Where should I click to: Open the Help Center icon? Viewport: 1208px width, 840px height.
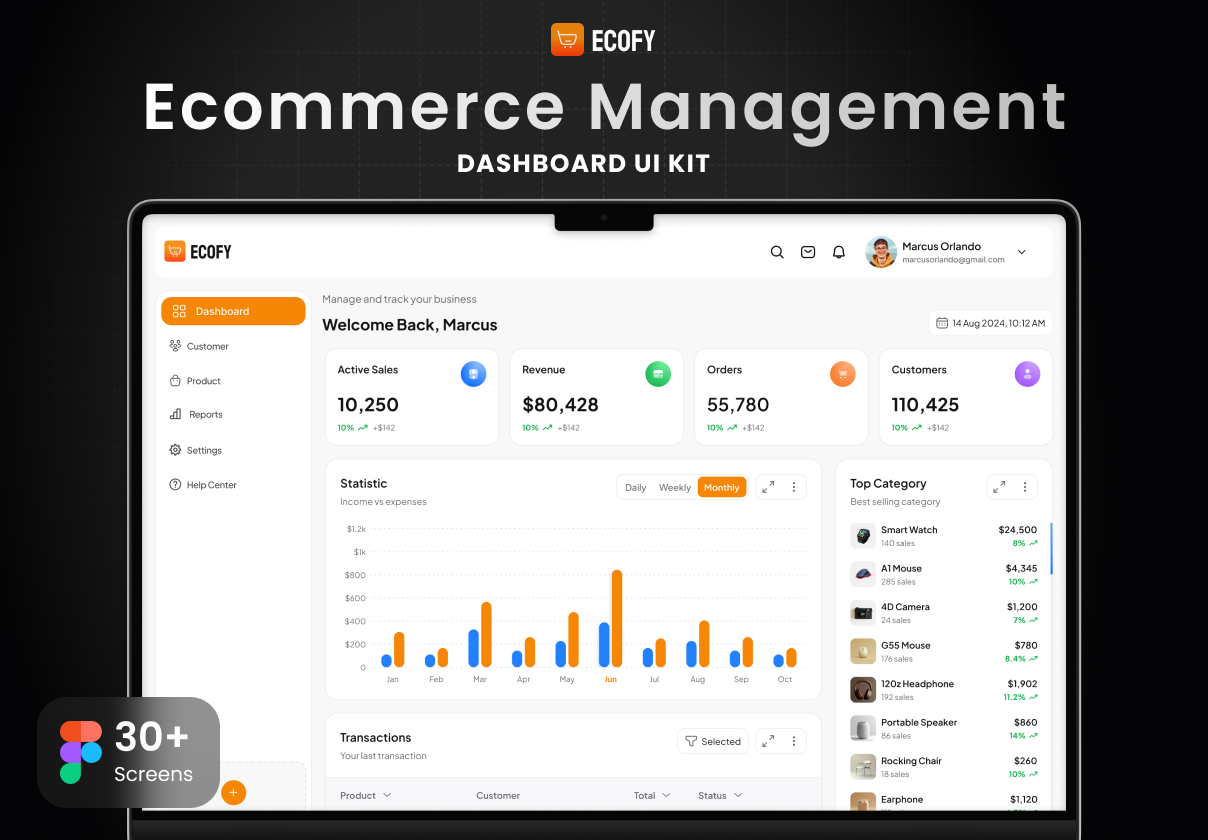click(176, 485)
